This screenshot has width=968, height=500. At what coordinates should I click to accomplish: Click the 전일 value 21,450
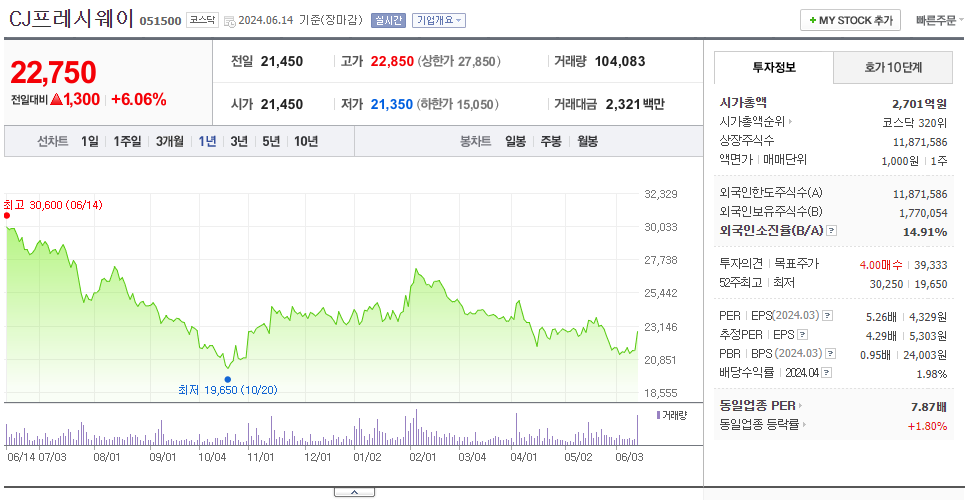coord(282,62)
